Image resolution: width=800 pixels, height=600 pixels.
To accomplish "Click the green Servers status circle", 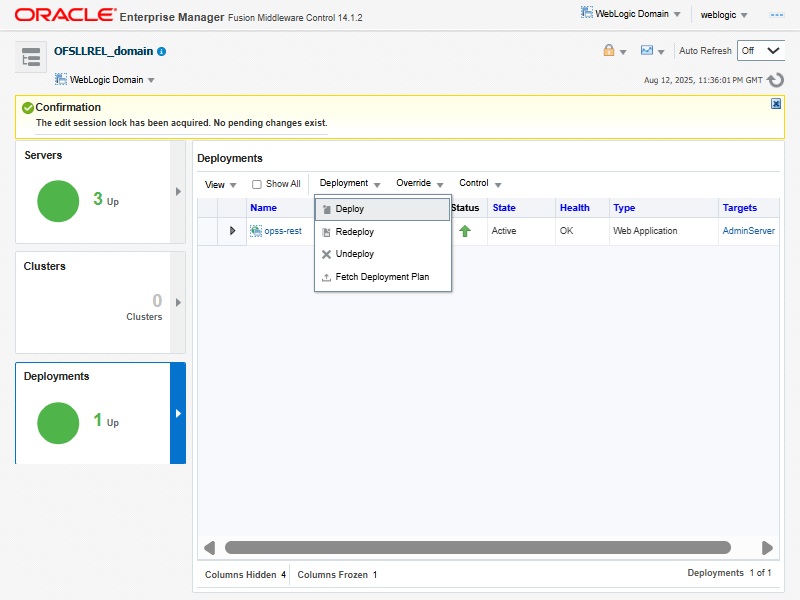I will click(x=58, y=201).
